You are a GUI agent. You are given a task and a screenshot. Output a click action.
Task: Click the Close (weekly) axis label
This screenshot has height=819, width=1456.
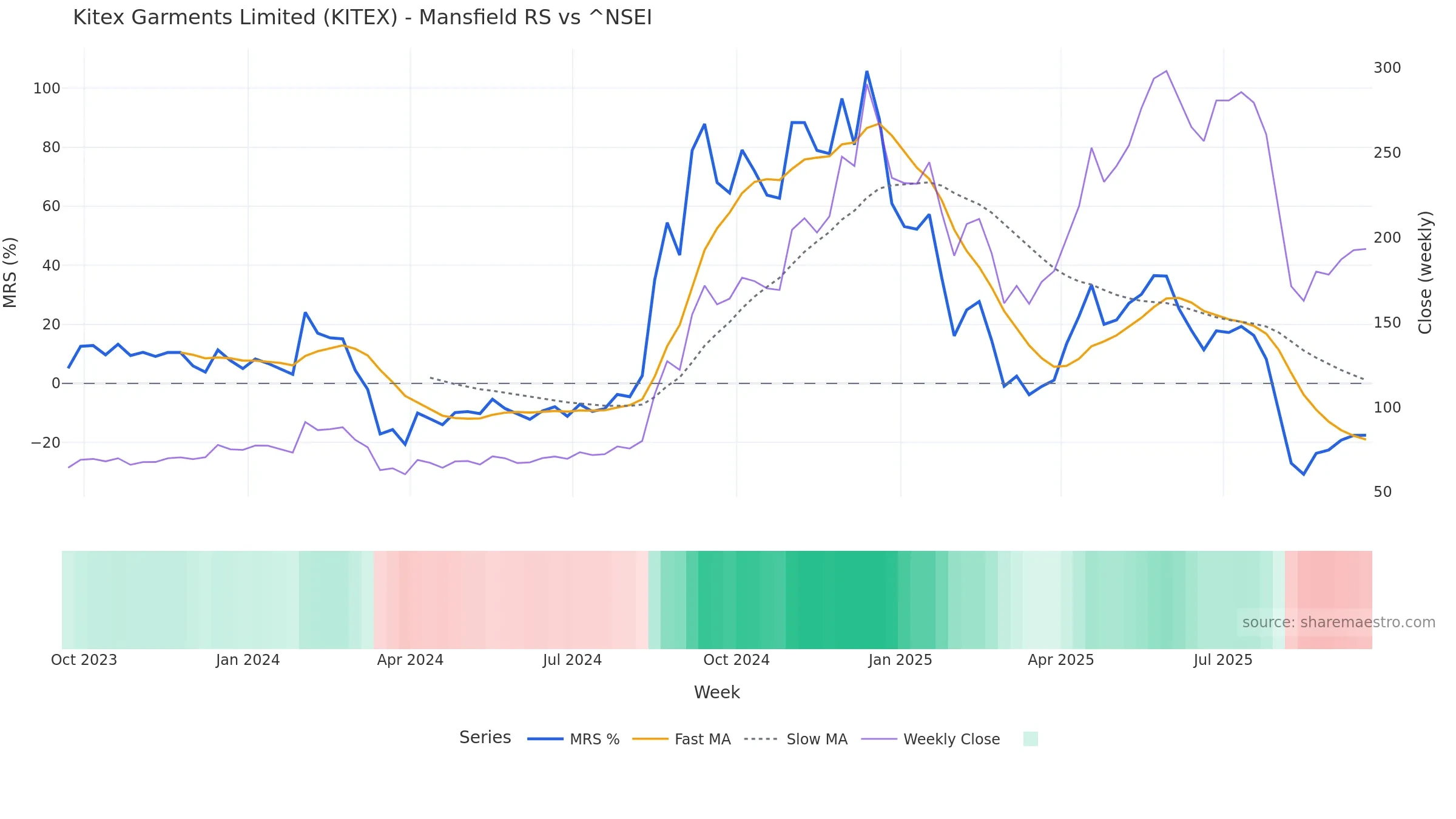(1425, 272)
